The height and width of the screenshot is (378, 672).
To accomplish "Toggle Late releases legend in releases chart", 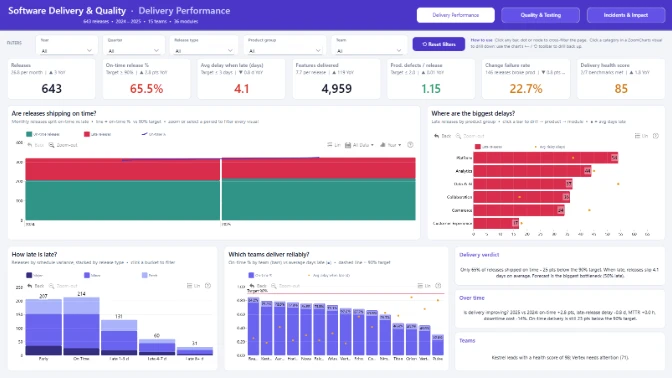I will [98, 134].
